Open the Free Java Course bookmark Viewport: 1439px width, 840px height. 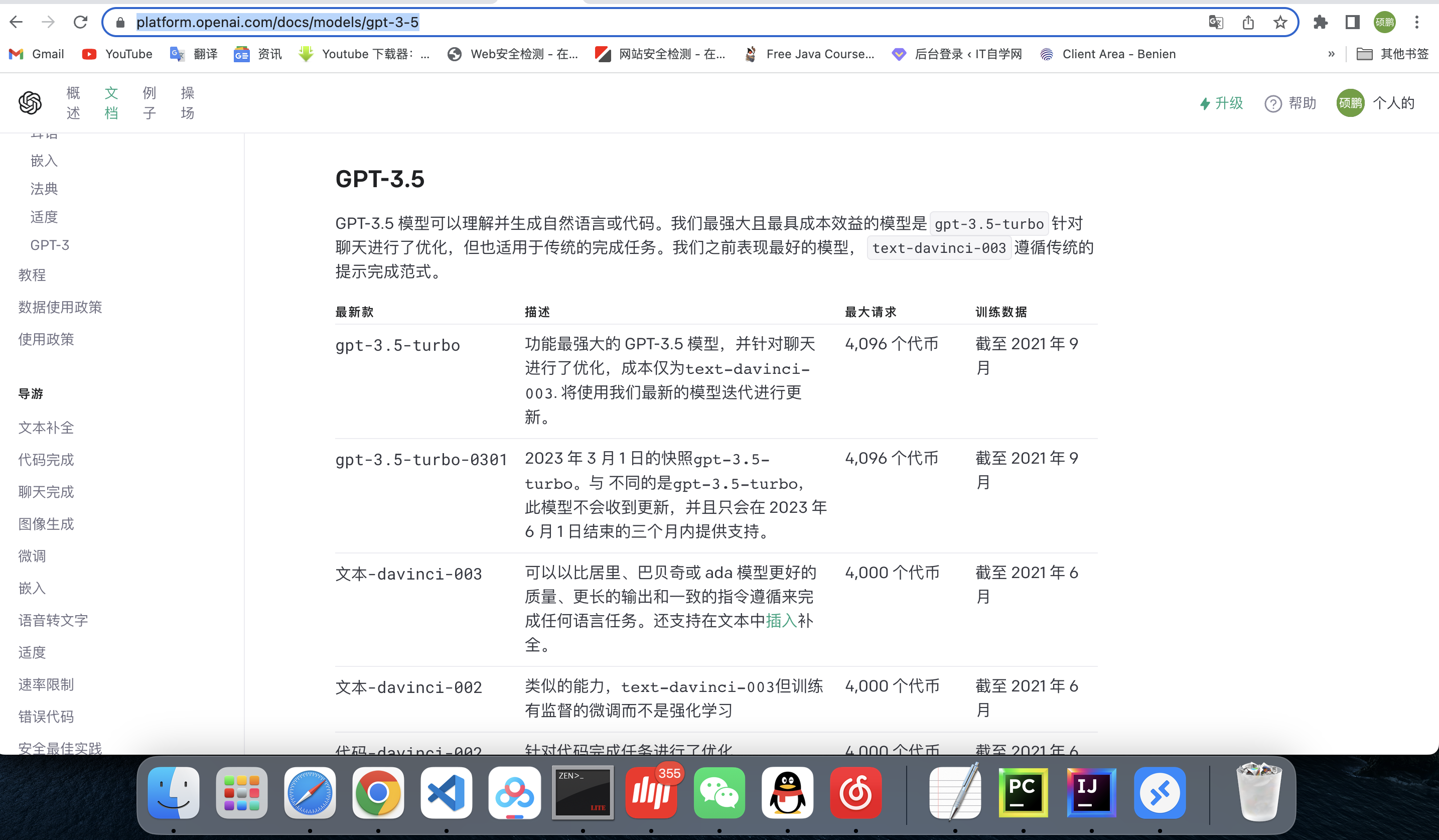click(809, 54)
